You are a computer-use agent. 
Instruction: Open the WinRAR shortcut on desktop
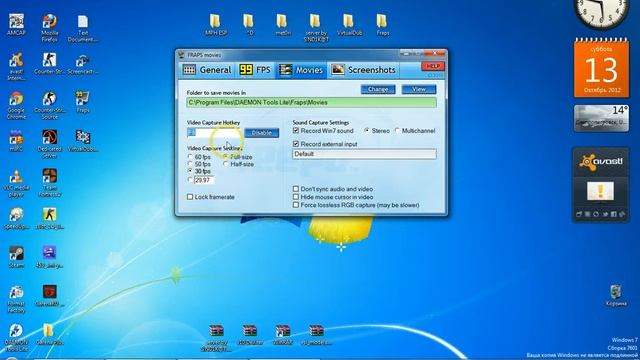(283, 335)
